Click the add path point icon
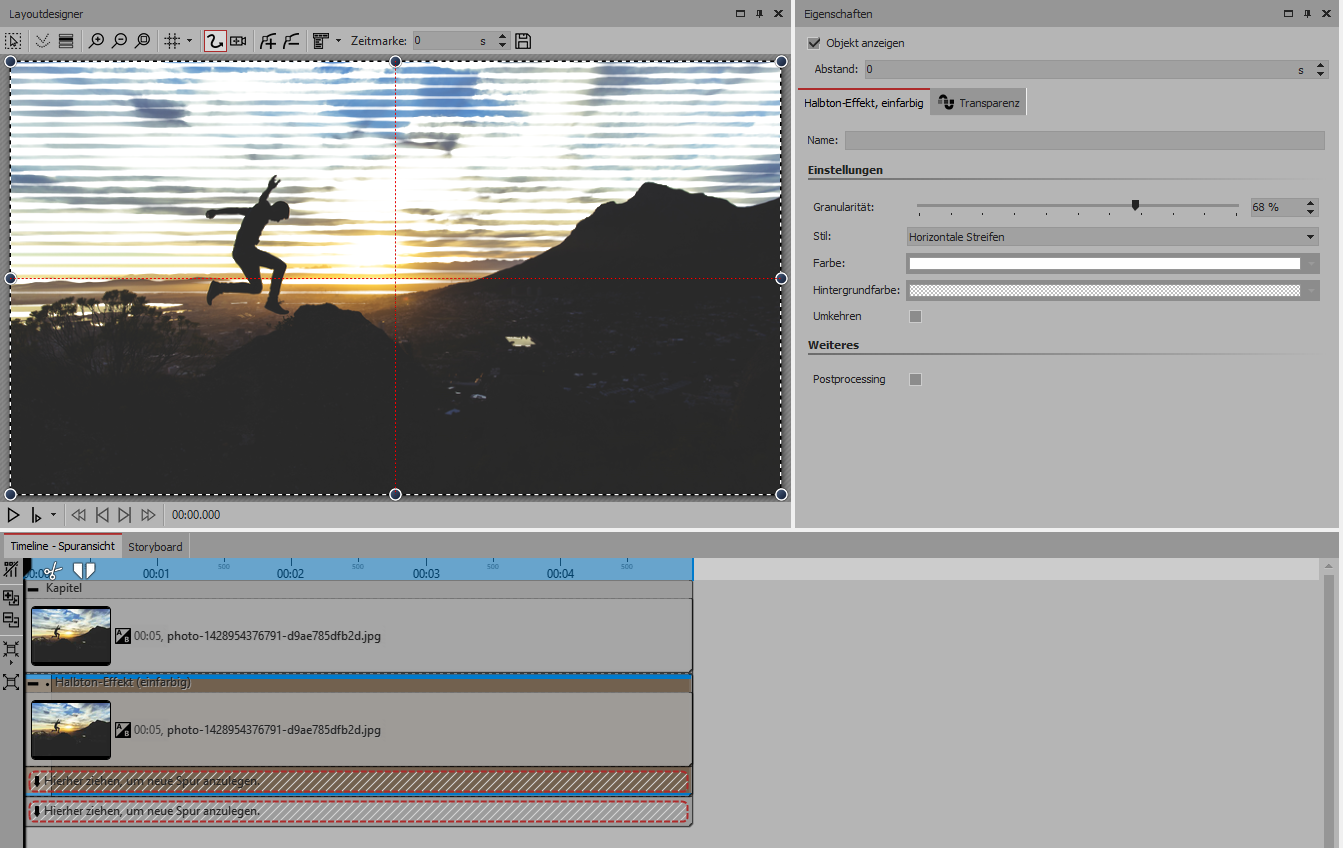This screenshot has width=1343, height=848. (x=267, y=41)
